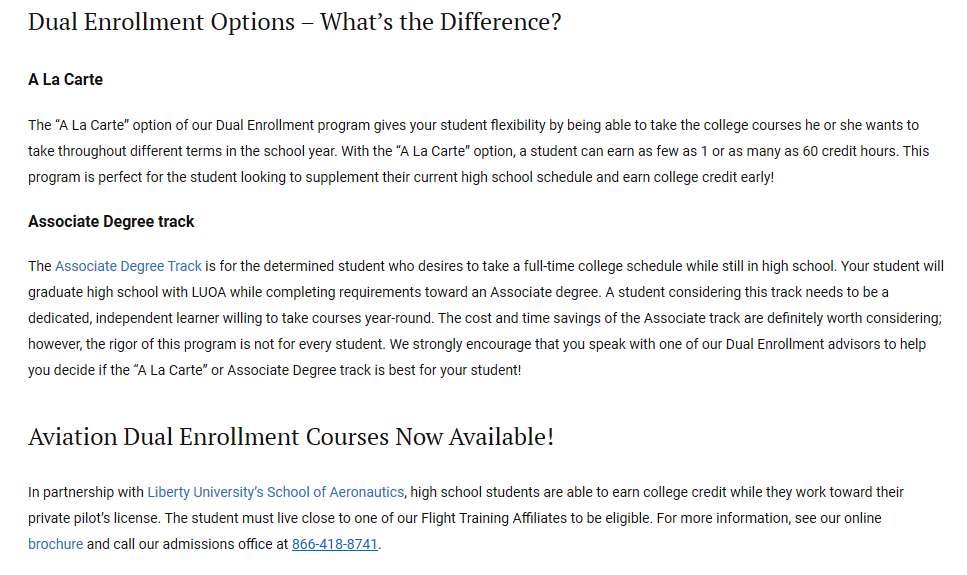Click the bold Associate Degree track subheading
The image size is (967, 575).
point(111,221)
